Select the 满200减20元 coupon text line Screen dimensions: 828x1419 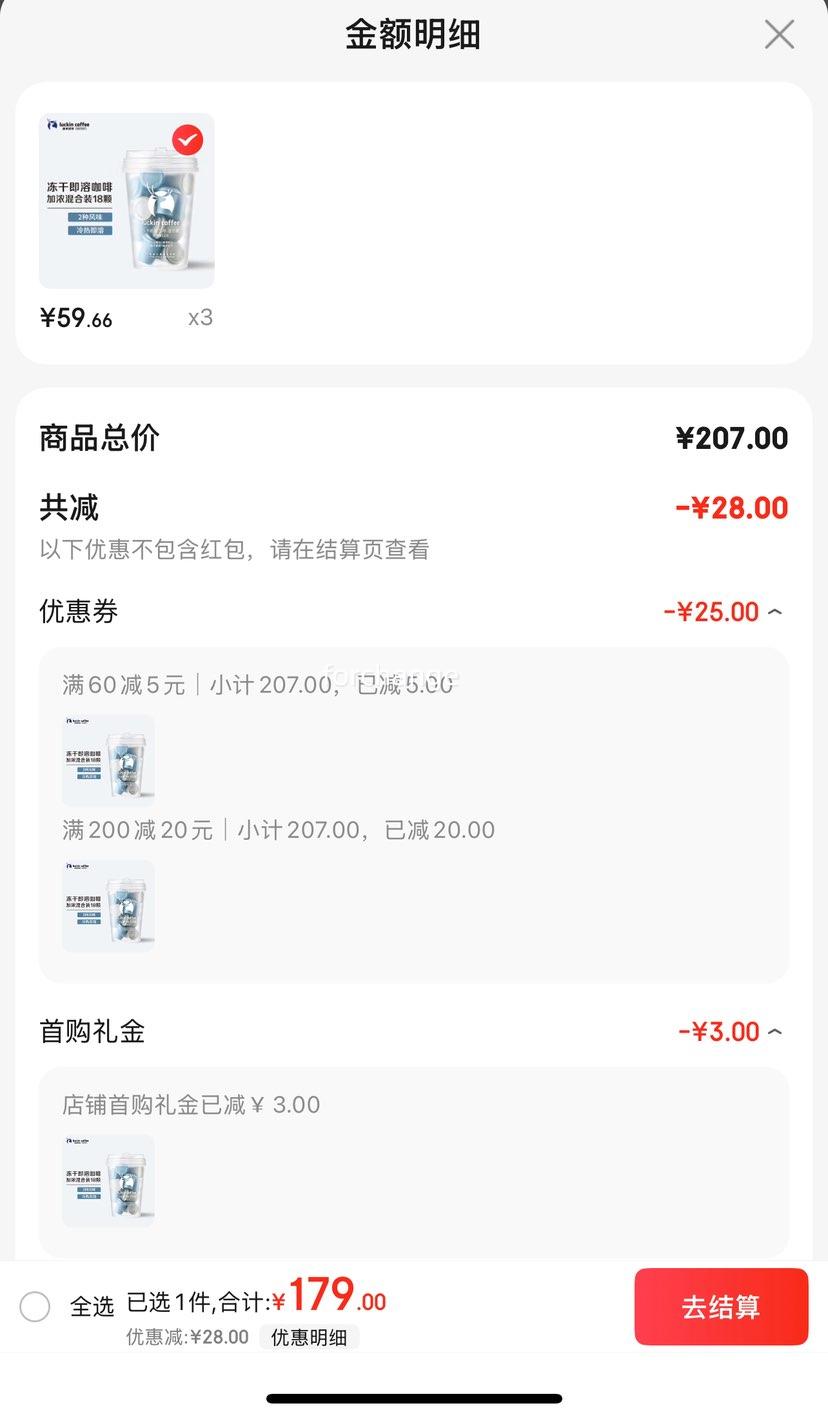pyautogui.click(x=278, y=830)
